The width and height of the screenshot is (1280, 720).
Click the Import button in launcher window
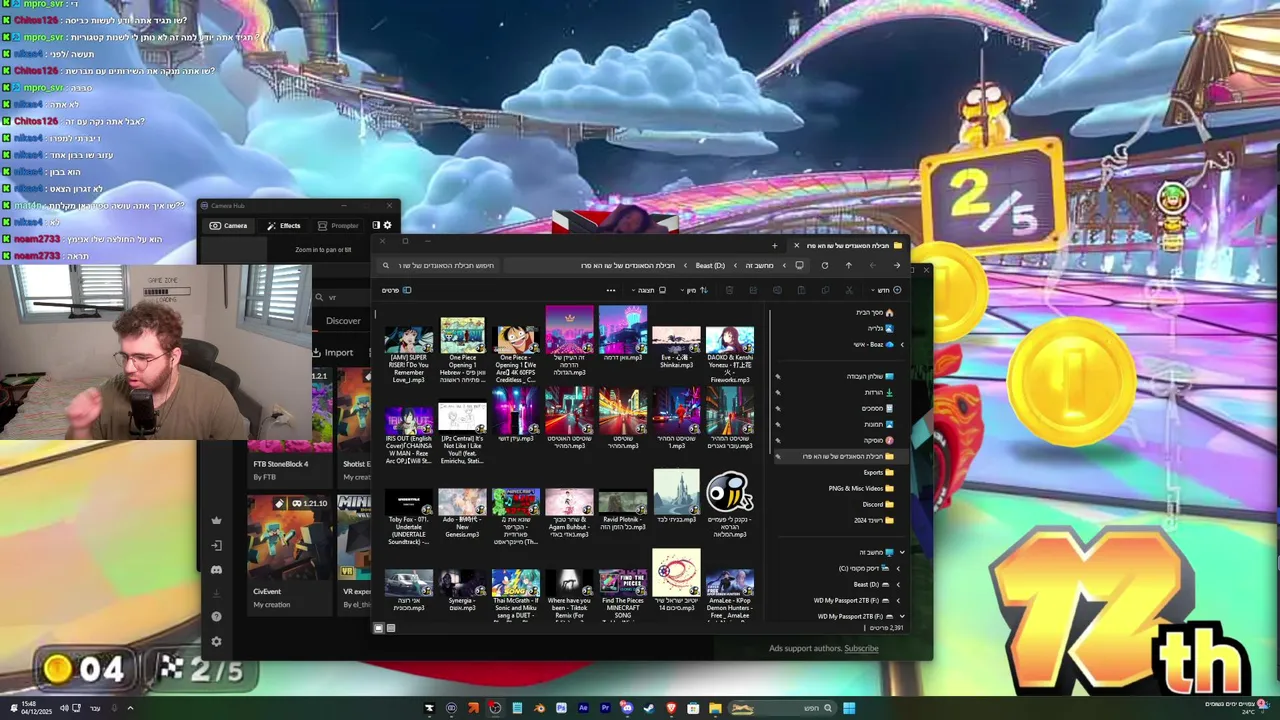333,352
